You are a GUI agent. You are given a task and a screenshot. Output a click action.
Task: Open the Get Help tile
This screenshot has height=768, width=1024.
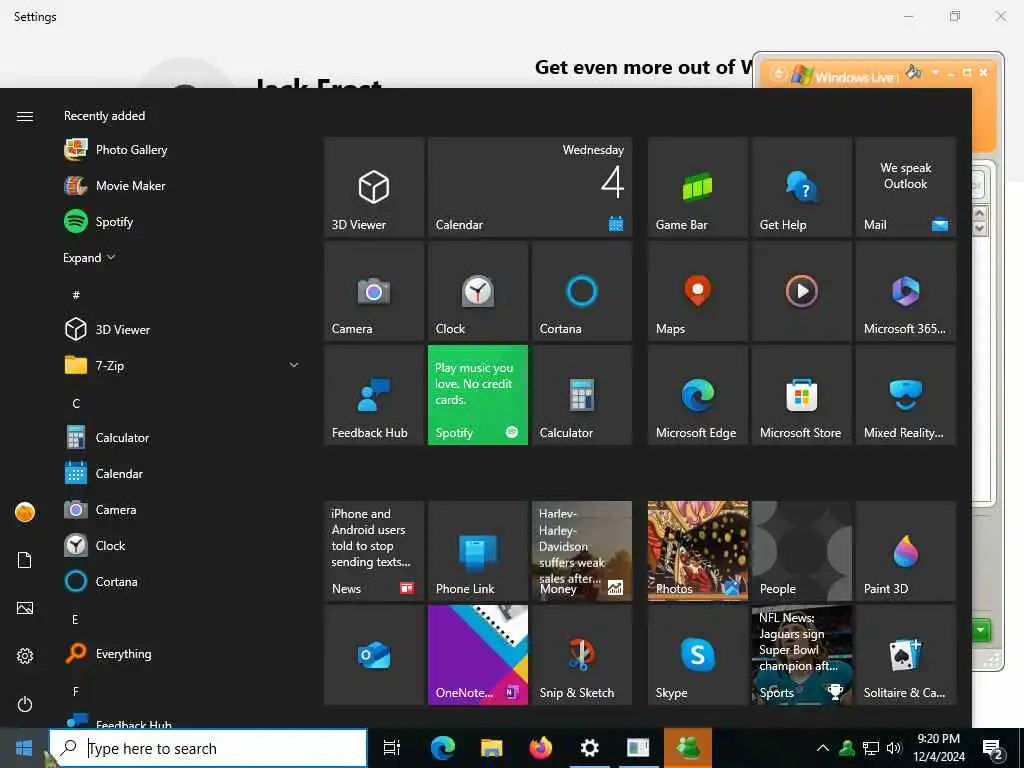pyautogui.click(x=801, y=187)
